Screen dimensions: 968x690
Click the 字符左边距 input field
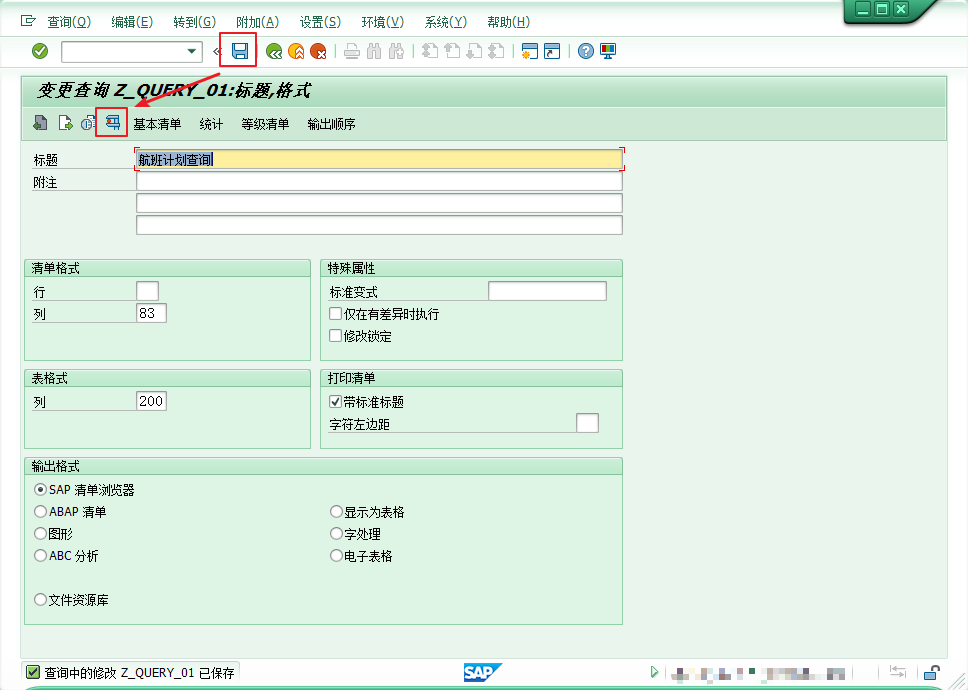(x=587, y=423)
